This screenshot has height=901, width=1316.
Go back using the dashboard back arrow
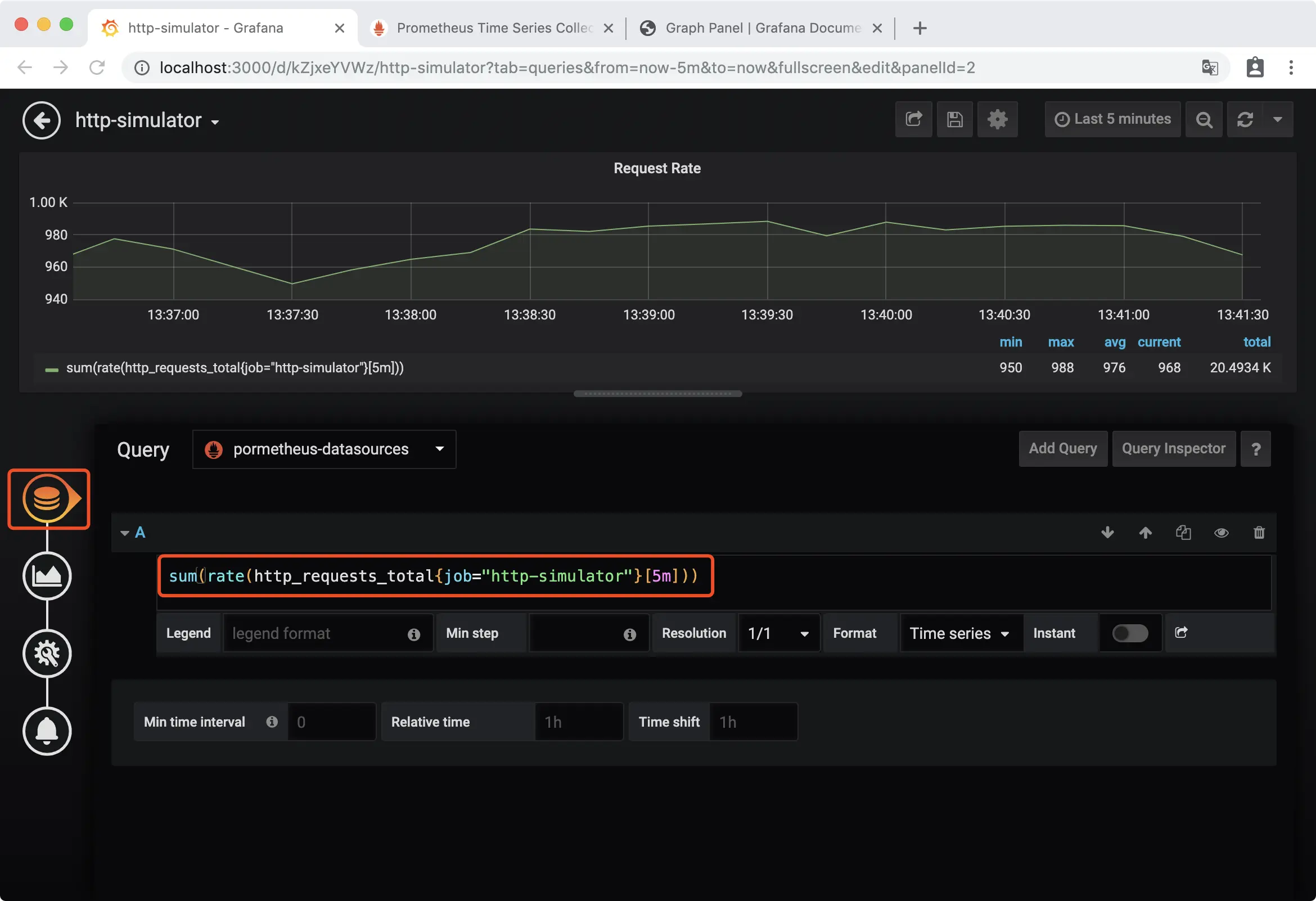(42, 120)
